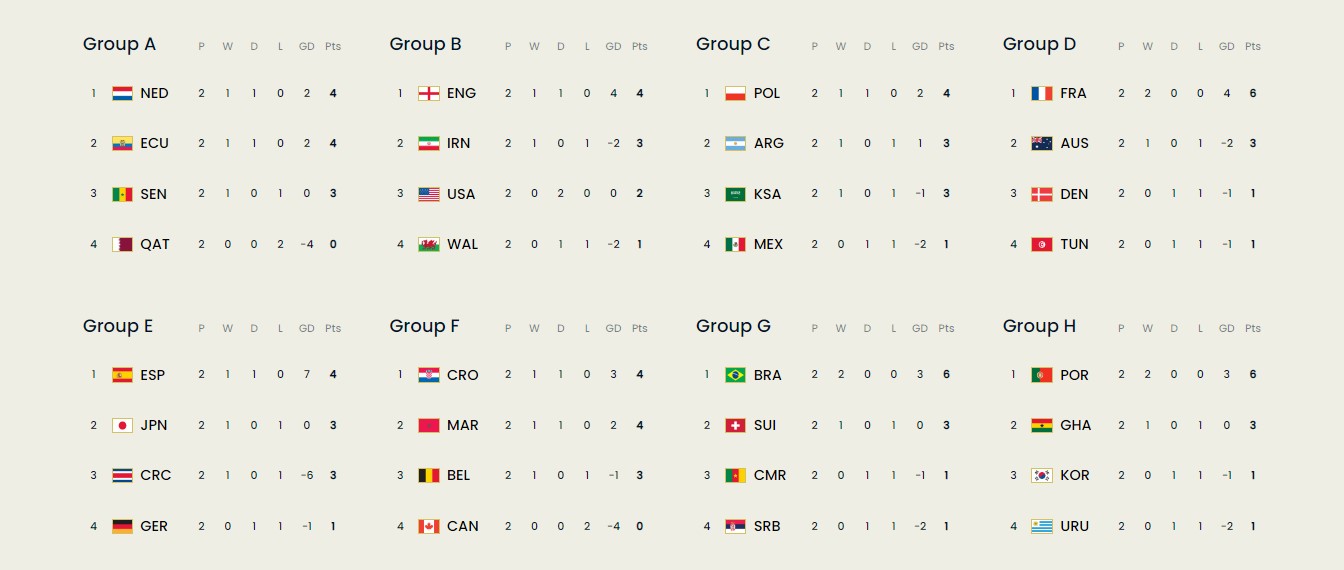Click the Netherlands flag icon
The image size is (1344, 570).
pyautogui.click(x=122, y=93)
